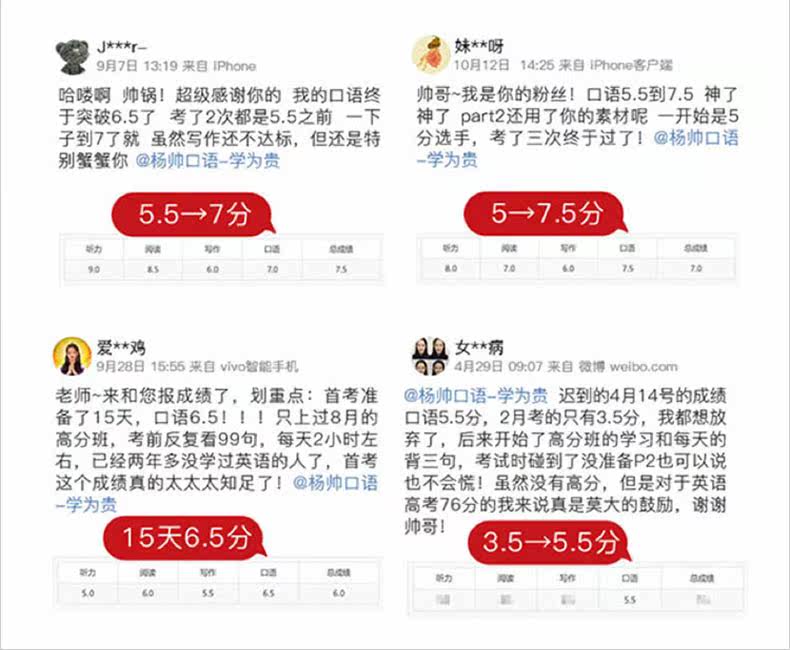
Task: Open the username J***r–
Action: (x=121, y=47)
